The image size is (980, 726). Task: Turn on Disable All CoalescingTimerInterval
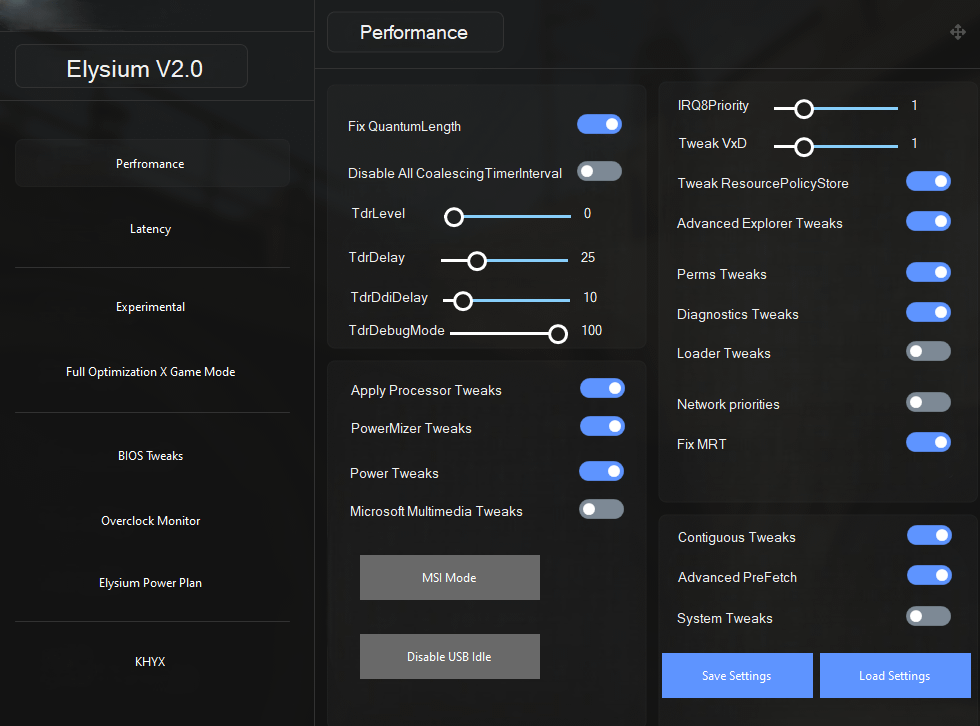click(599, 171)
